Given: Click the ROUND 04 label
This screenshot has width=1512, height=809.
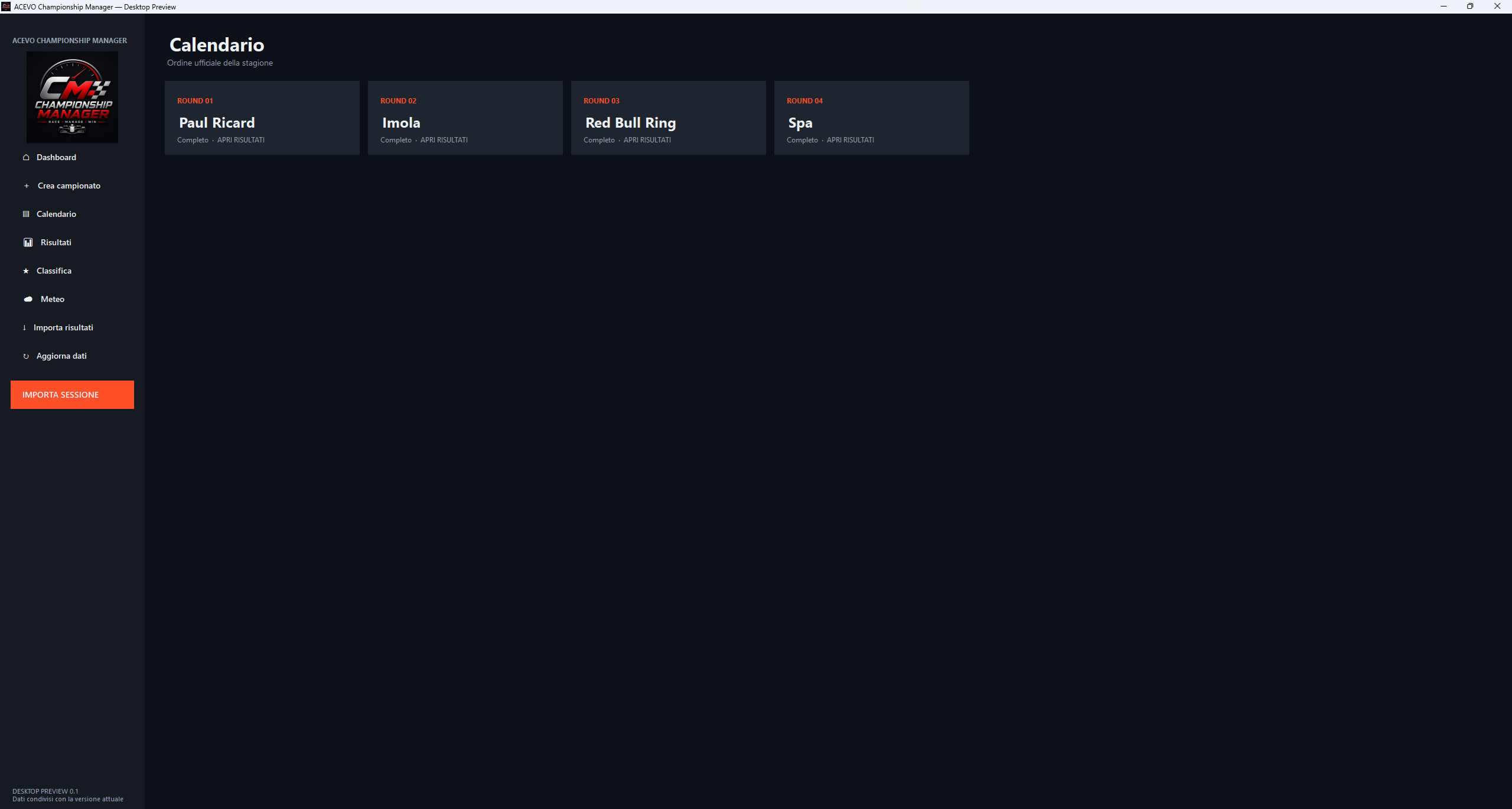Looking at the screenshot, I should pyautogui.click(x=804, y=101).
